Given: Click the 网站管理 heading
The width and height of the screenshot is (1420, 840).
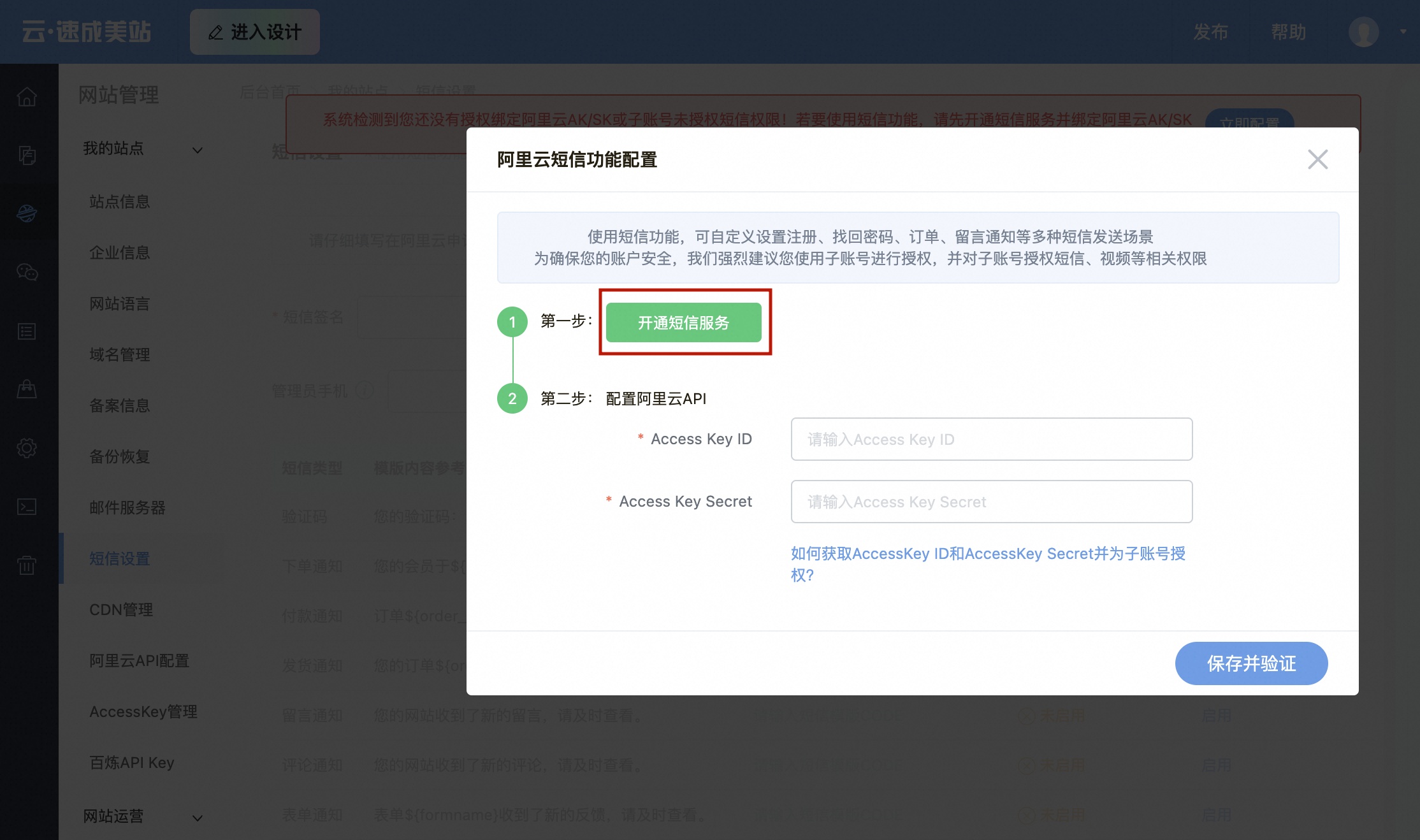Looking at the screenshot, I should pyautogui.click(x=119, y=95).
